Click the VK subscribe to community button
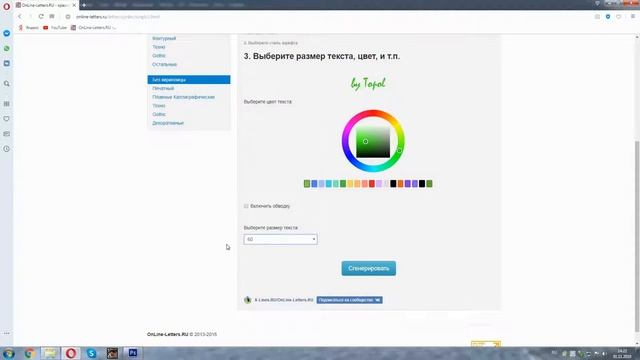Screen dimensions: 640x360 [x=349, y=300]
